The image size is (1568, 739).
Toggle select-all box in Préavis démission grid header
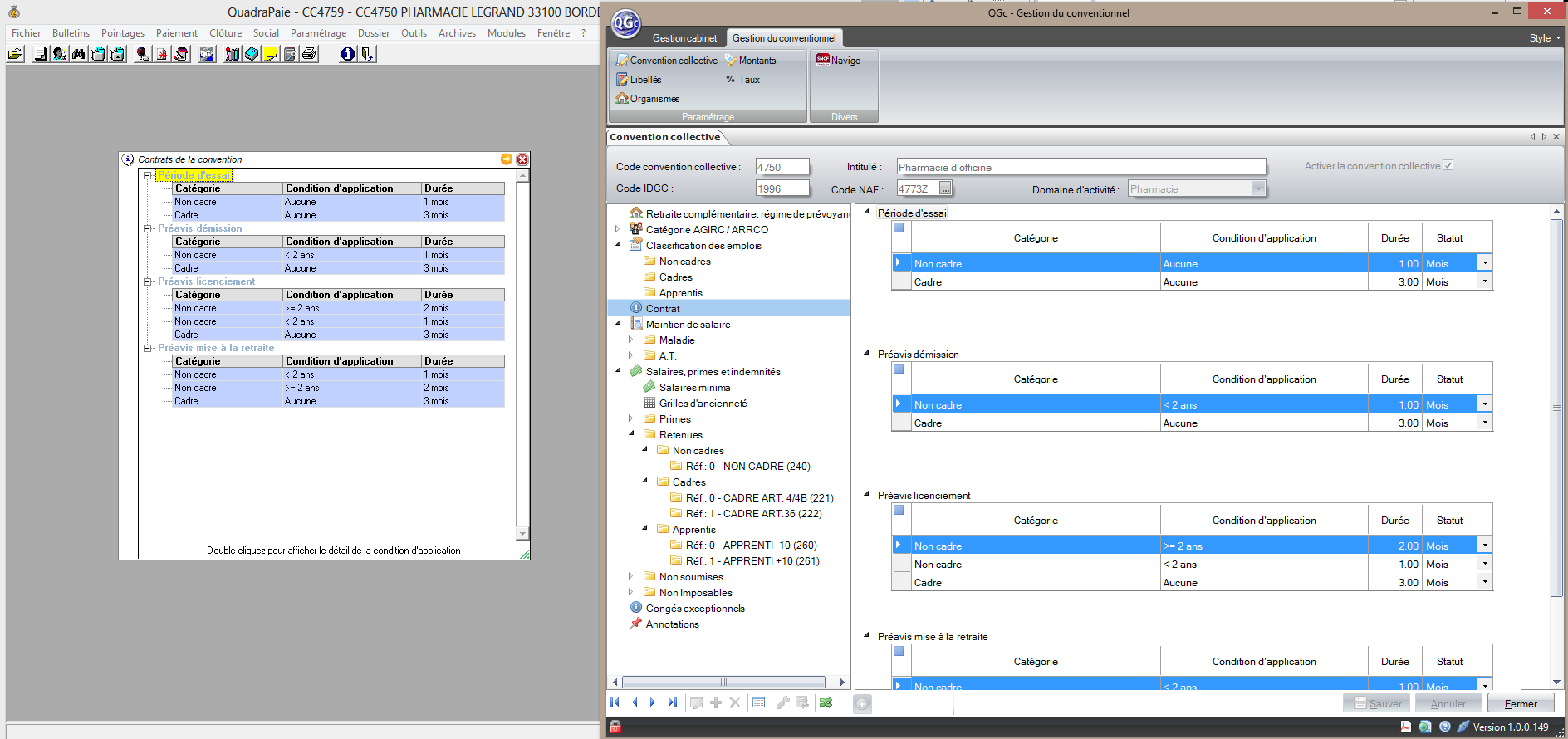point(899,369)
